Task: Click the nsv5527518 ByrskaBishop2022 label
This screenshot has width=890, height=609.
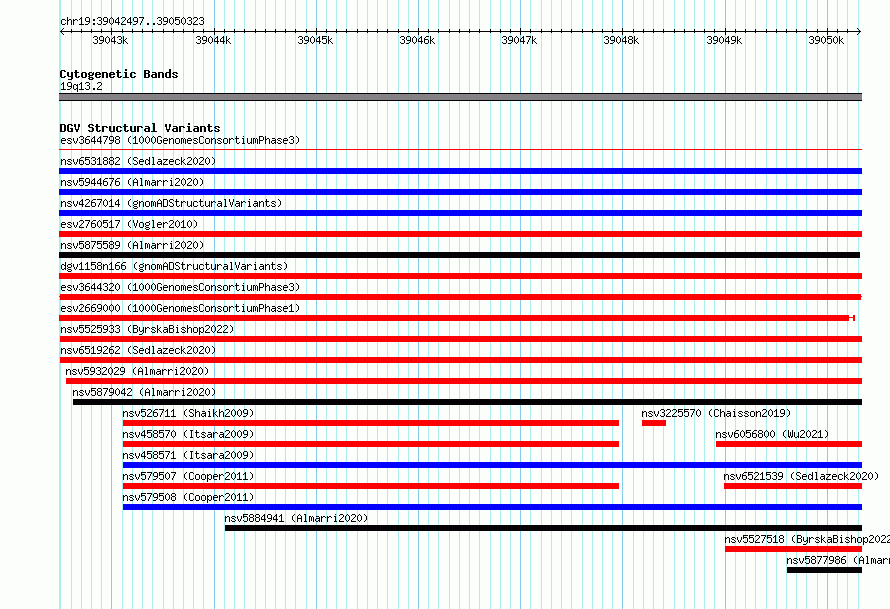Action: click(807, 539)
